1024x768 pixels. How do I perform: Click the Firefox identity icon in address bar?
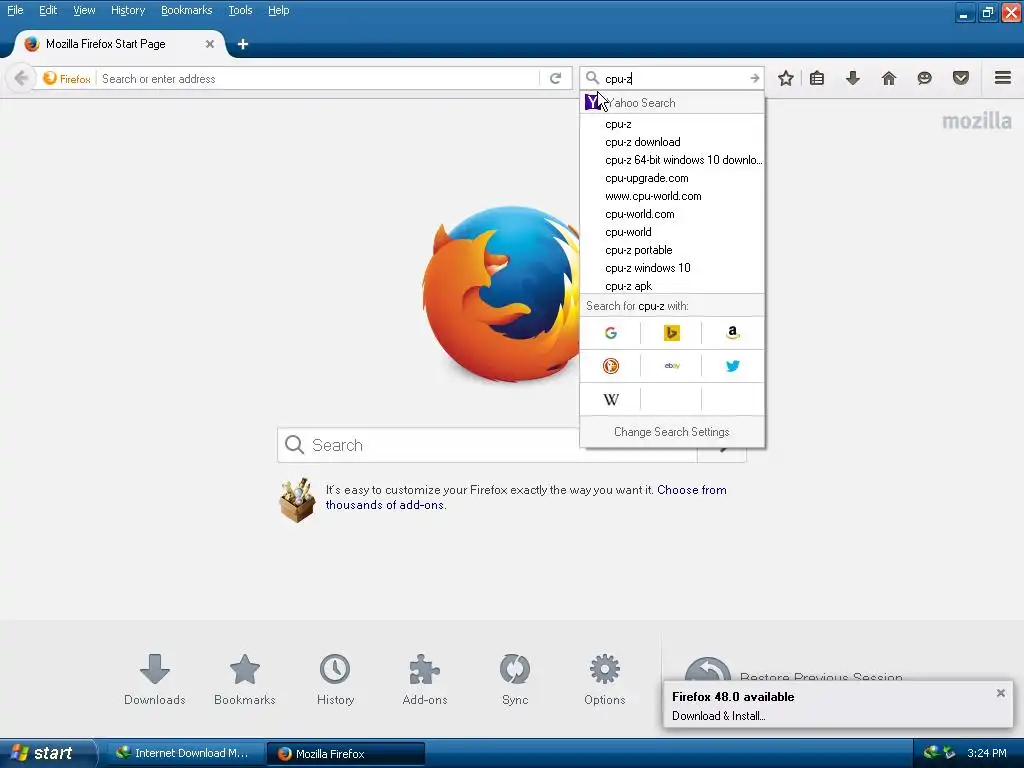click(67, 78)
